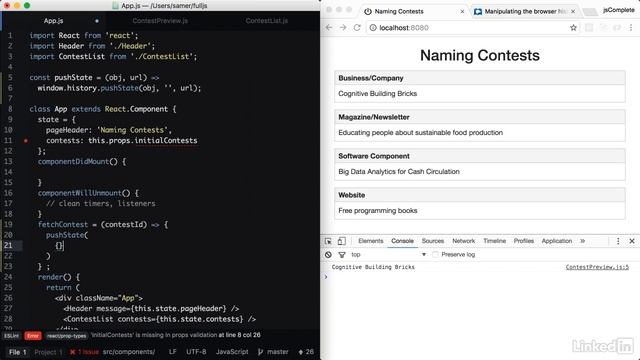The height and width of the screenshot is (360, 640).
Task: Click the red lint error dot on line 11
Action: click(26, 141)
